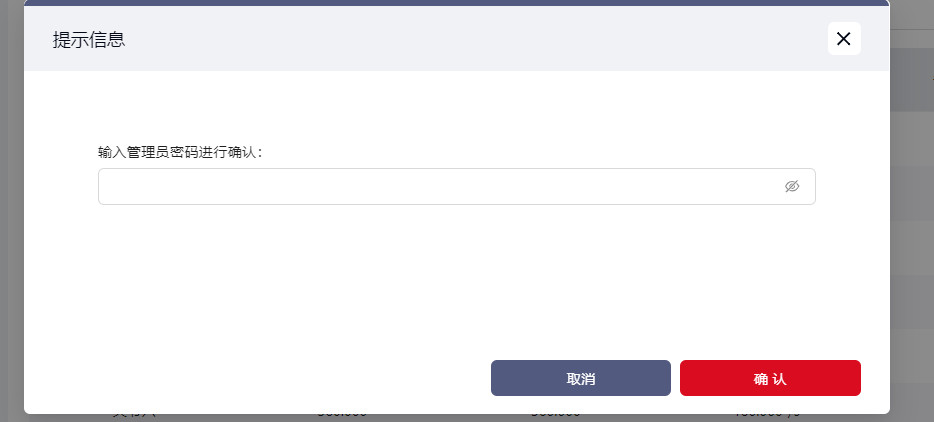Show the typed password using eye icon
The width and height of the screenshot is (934, 422).
[792, 186]
